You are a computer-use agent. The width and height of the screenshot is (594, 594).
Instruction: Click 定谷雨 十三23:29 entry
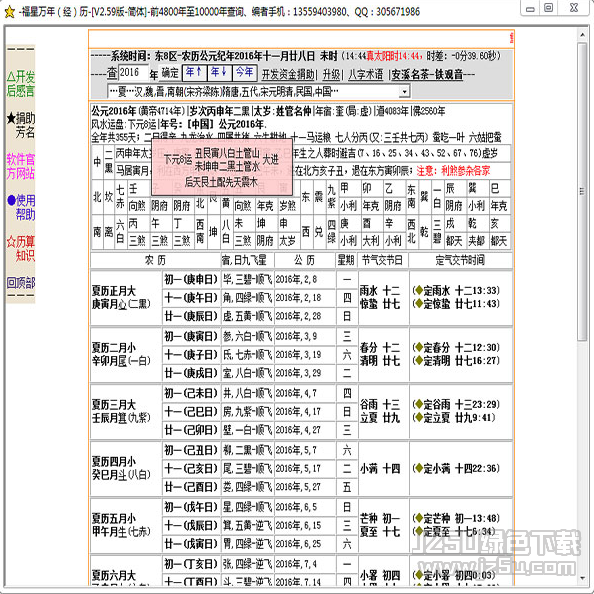(456, 404)
